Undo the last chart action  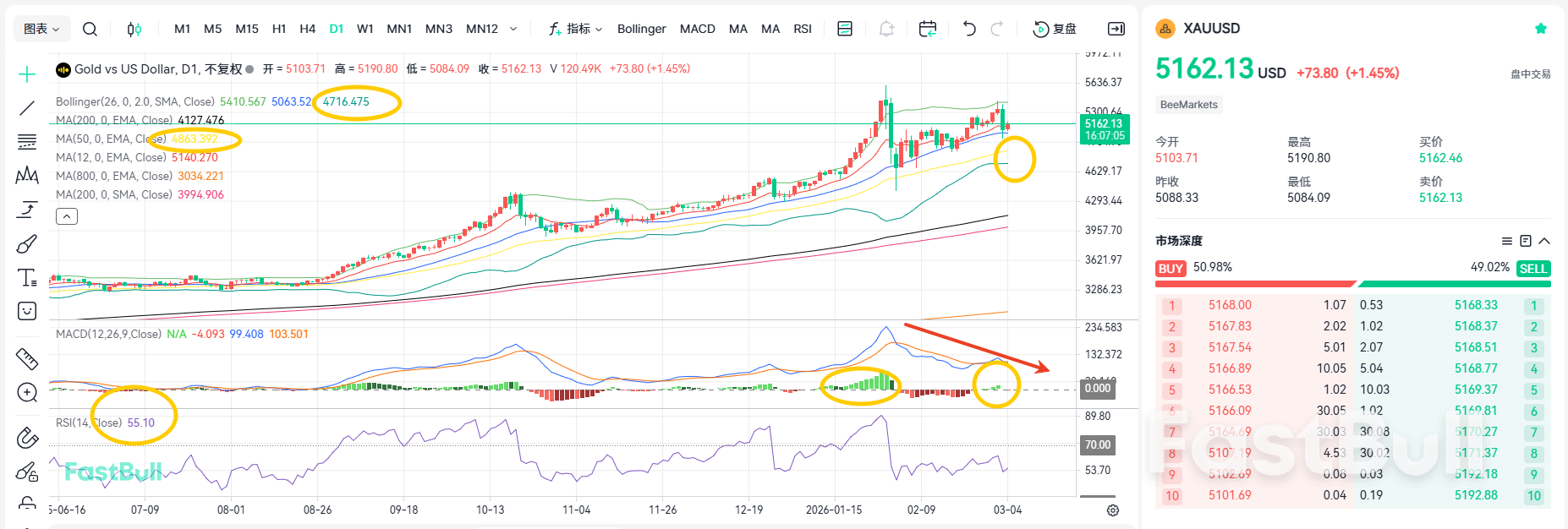point(969,29)
